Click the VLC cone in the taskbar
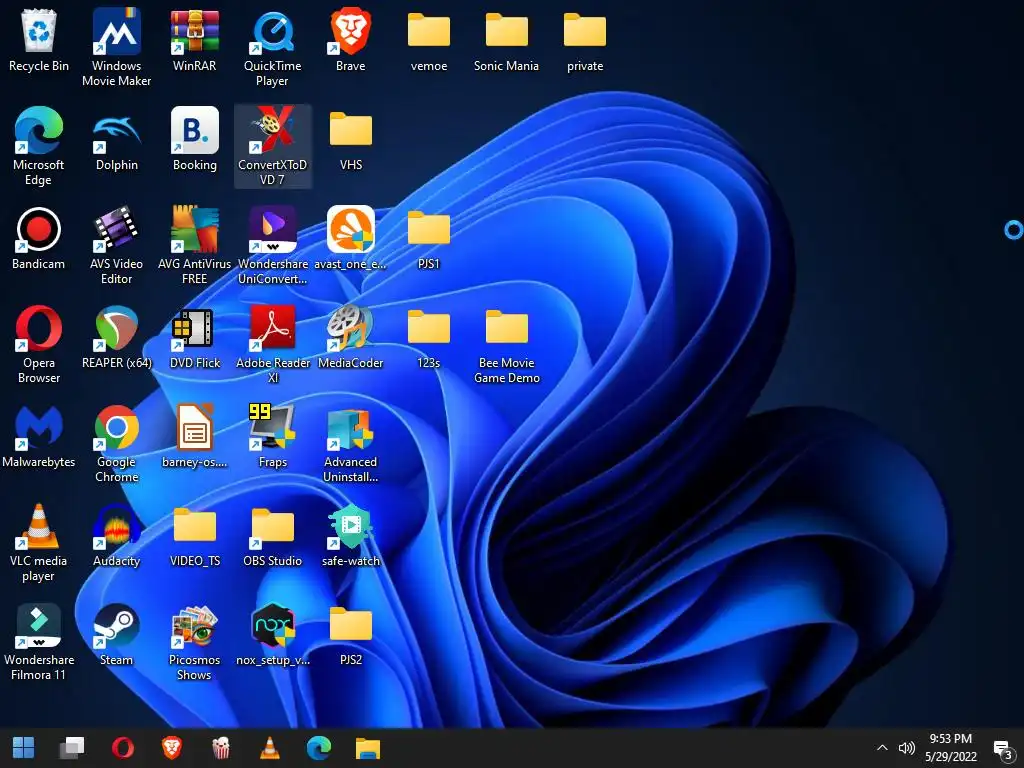 tap(270, 748)
